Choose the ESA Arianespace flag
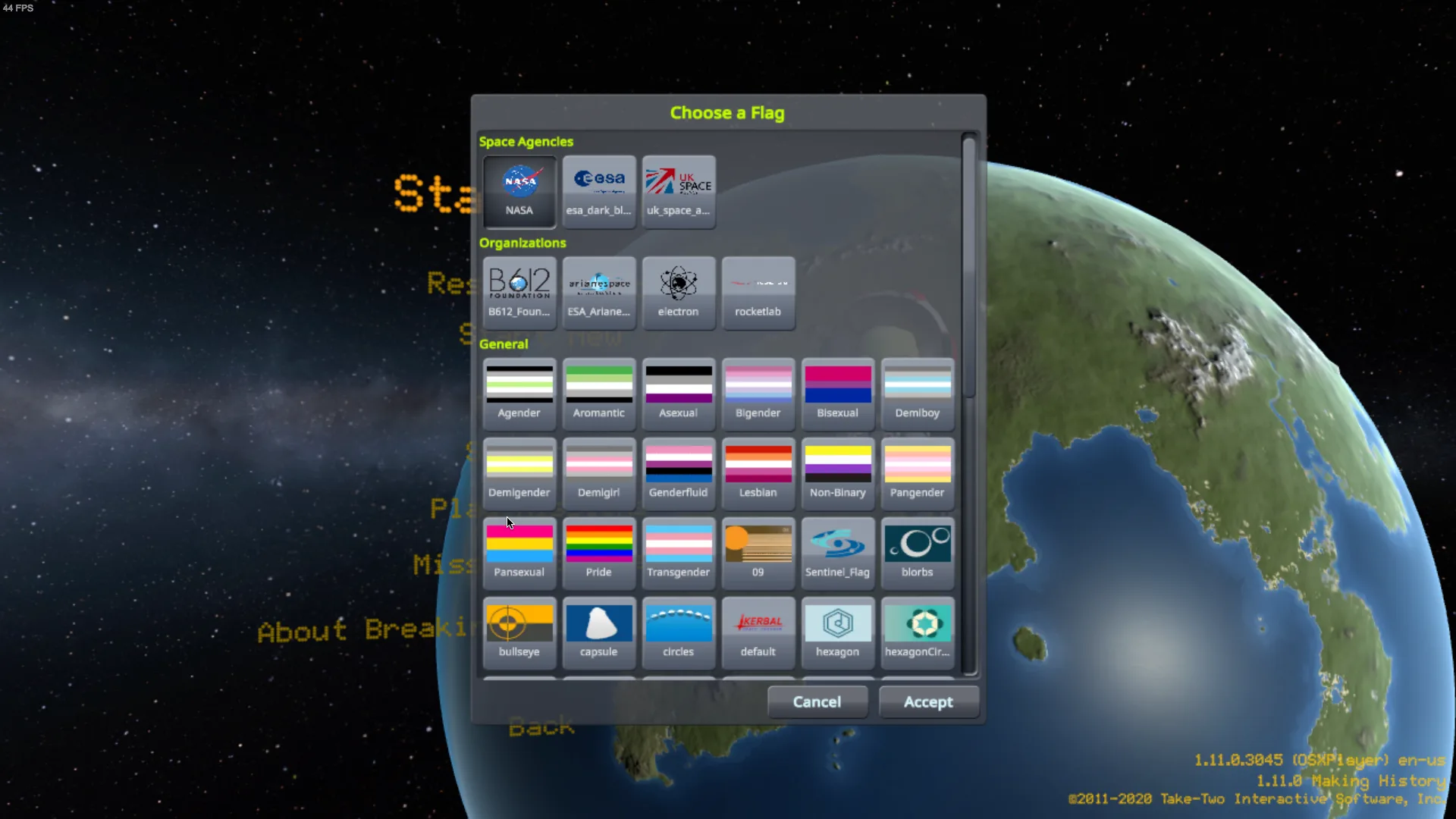The width and height of the screenshot is (1456, 819). pyautogui.click(x=599, y=293)
